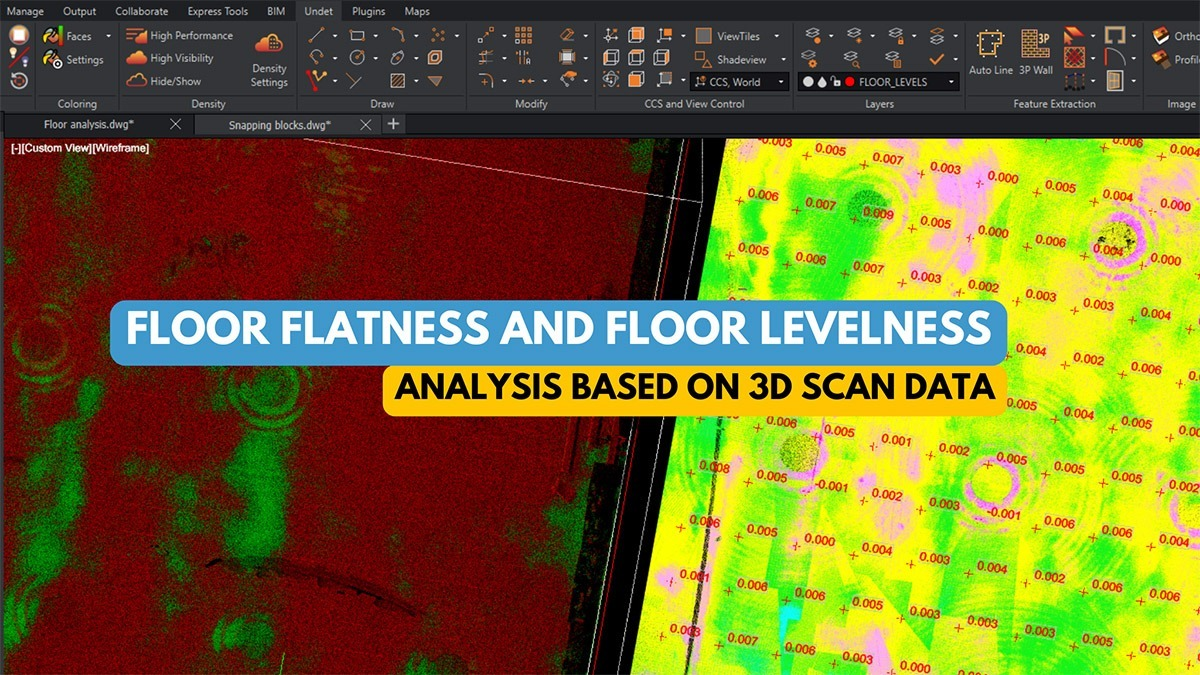1200x675 pixels.
Task: Click the line tool in Draw panel
Action: [316, 36]
